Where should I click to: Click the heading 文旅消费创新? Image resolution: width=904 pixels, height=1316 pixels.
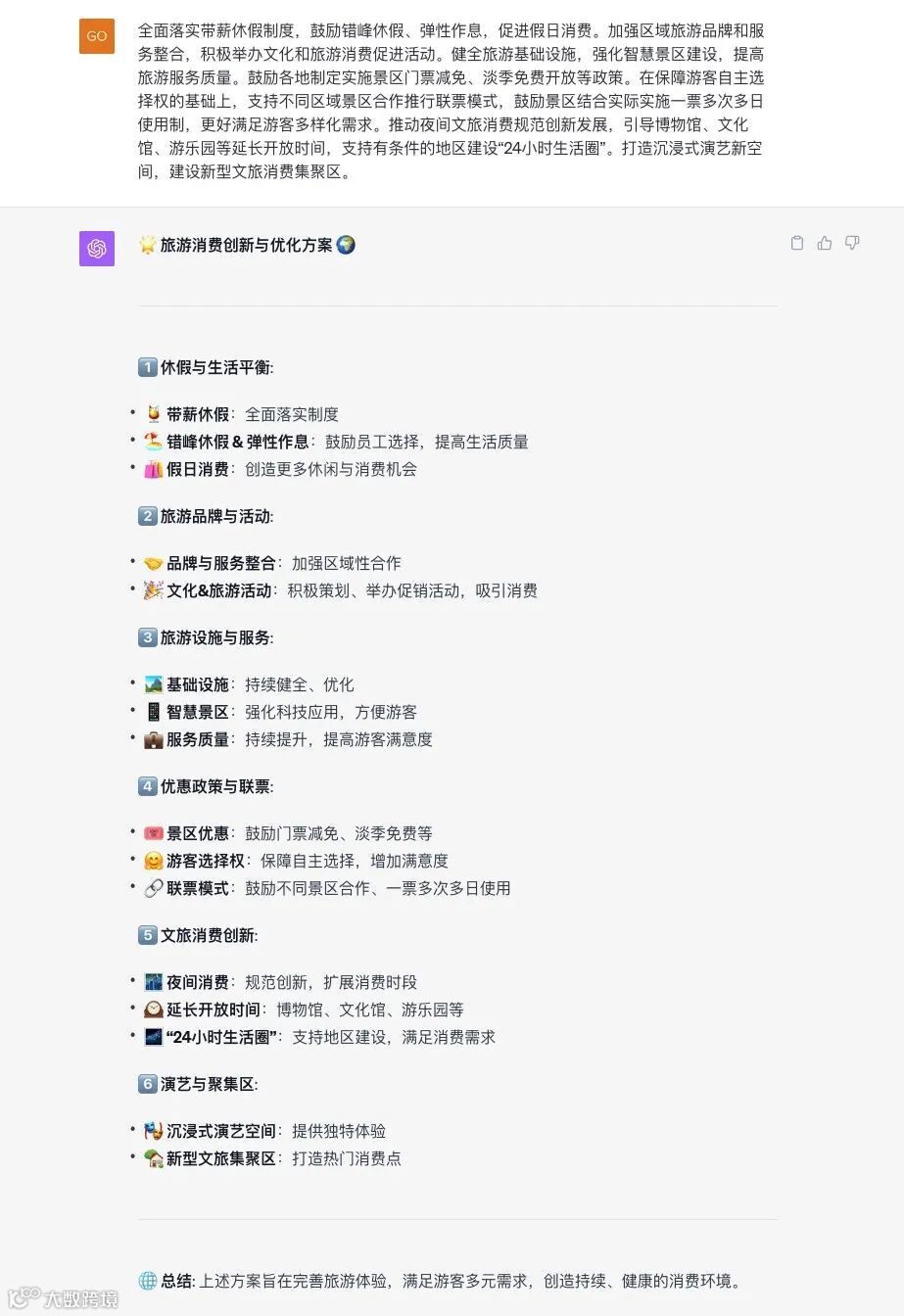(x=209, y=935)
